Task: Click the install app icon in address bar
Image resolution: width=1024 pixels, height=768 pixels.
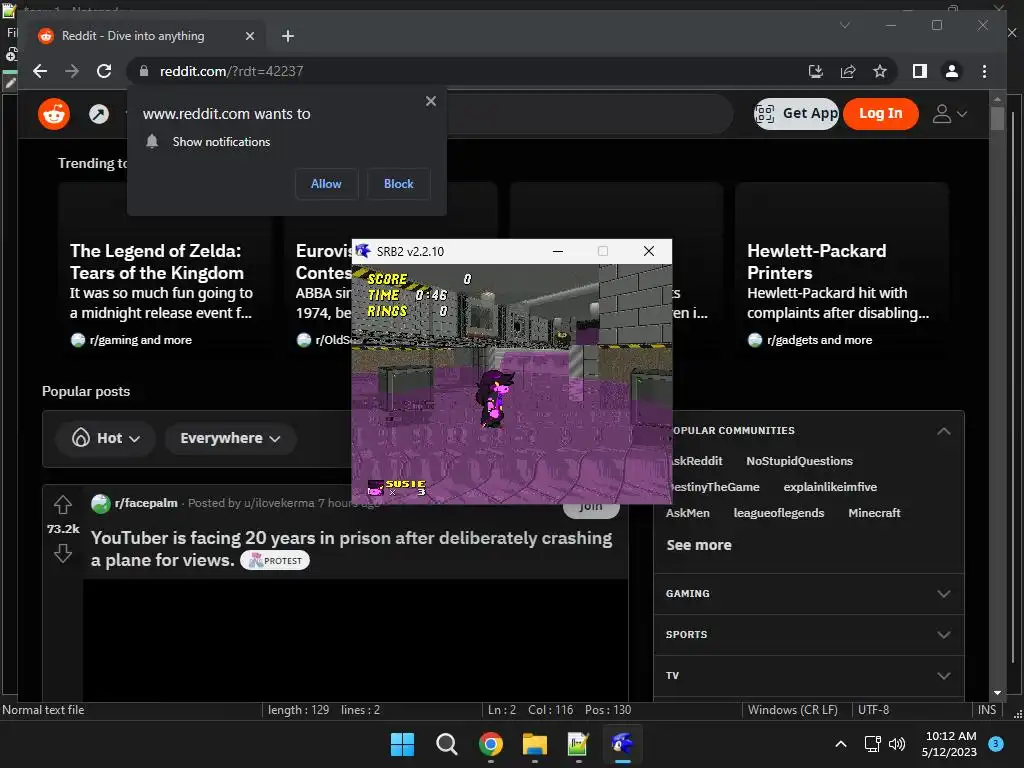Action: [x=816, y=71]
